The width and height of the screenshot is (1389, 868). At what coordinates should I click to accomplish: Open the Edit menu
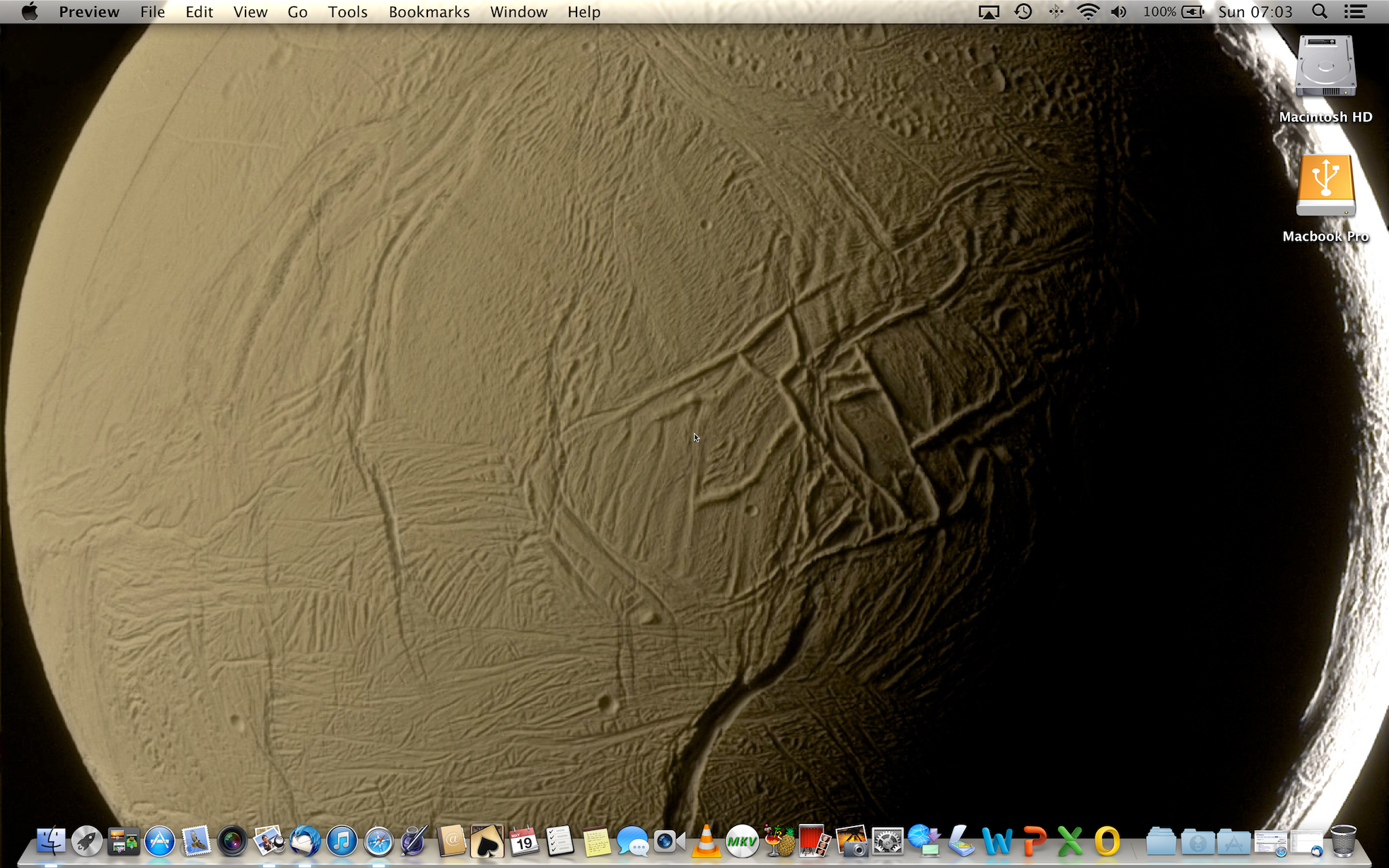coord(199,12)
